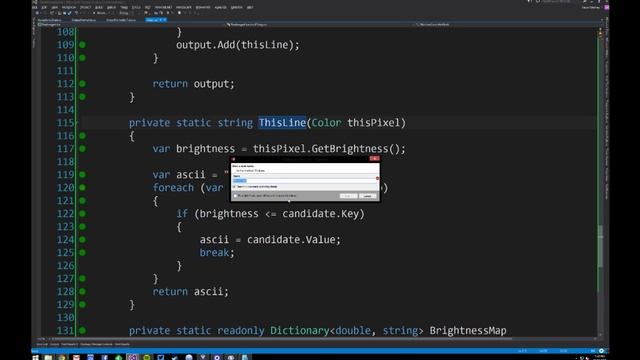Click the green coverage marker on line 131
Viewport: 640px width, 360px height.
pyautogui.click(x=82, y=331)
